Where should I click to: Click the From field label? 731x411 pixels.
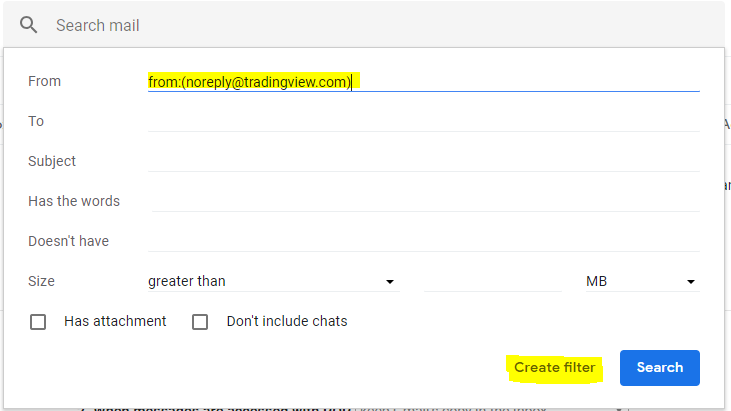click(x=44, y=81)
